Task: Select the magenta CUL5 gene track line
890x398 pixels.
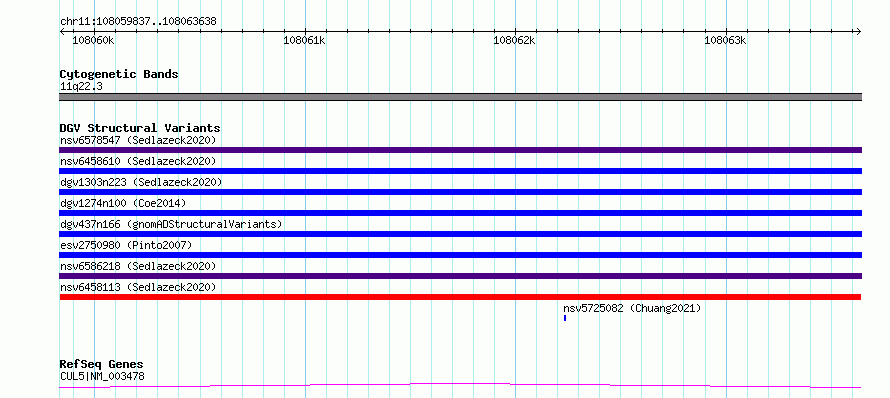Action: click(460, 386)
